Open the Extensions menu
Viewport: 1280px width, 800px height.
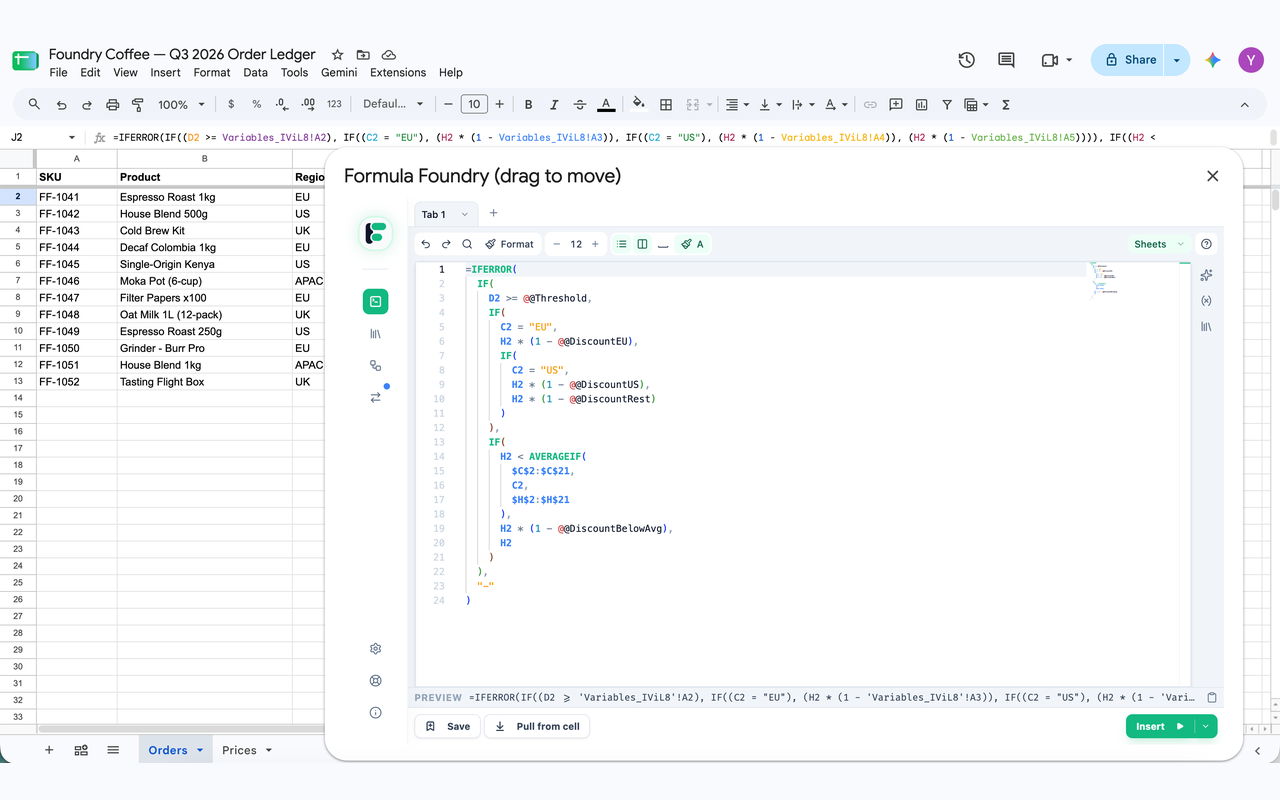pyautogui.click(x=398, y=72)
